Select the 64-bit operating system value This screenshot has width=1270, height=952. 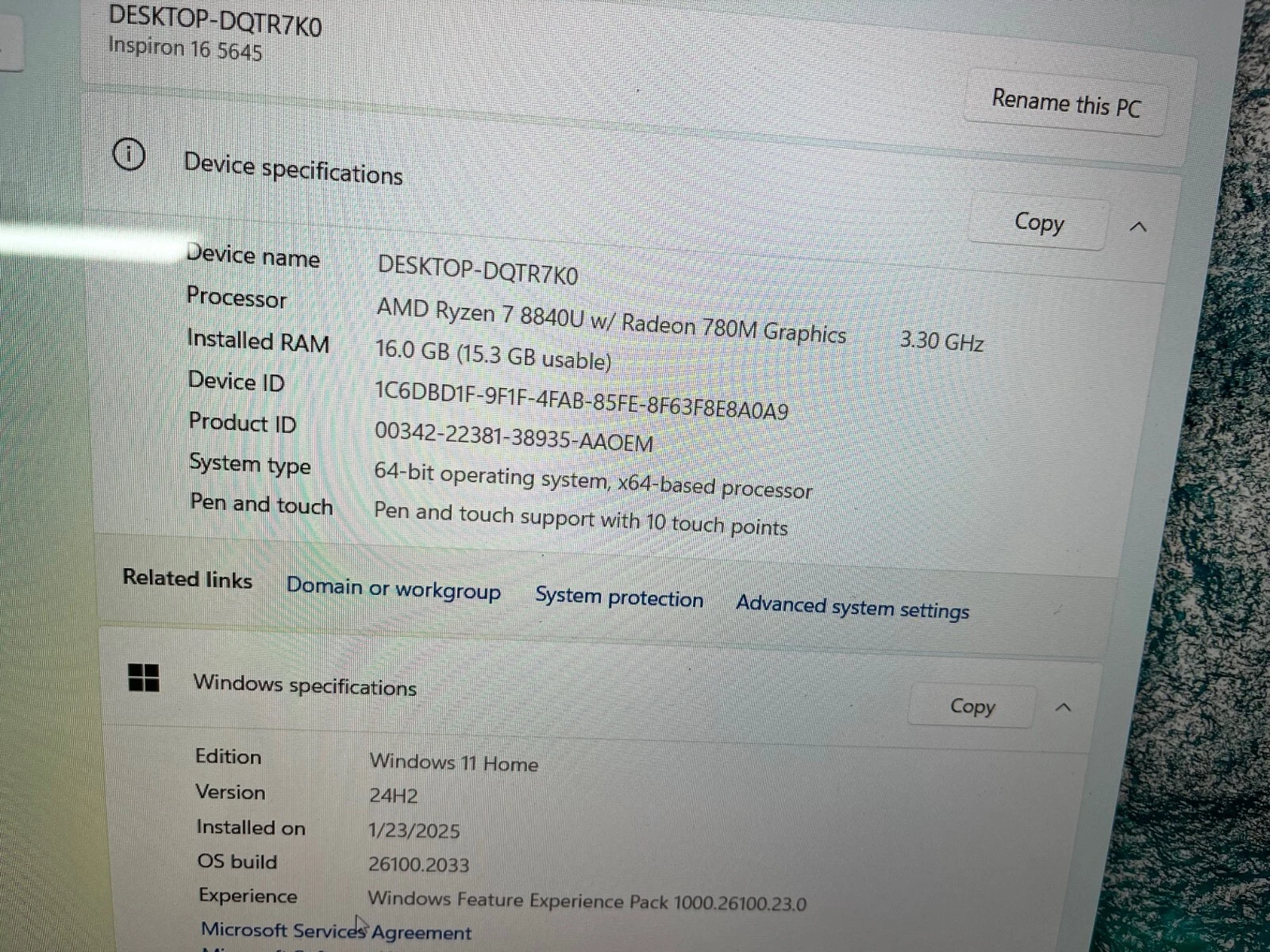point(593,480)
